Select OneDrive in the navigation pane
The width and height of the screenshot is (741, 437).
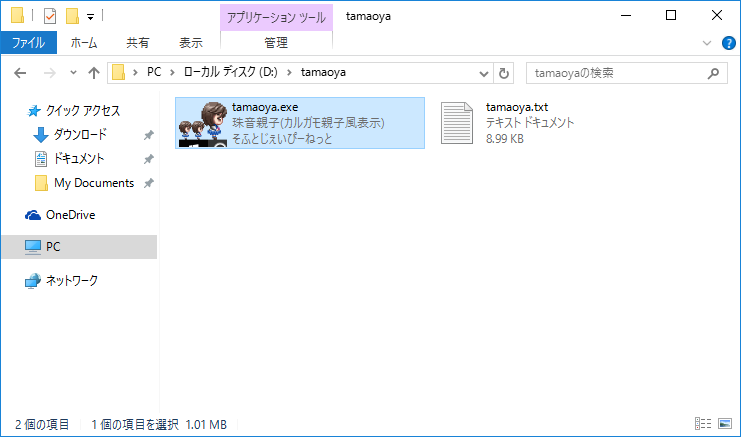[x=70, y=215]
